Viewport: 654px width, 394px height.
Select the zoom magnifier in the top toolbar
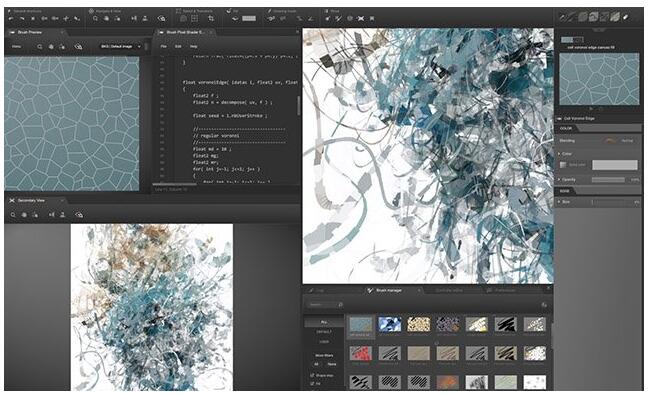coord(96,18)
